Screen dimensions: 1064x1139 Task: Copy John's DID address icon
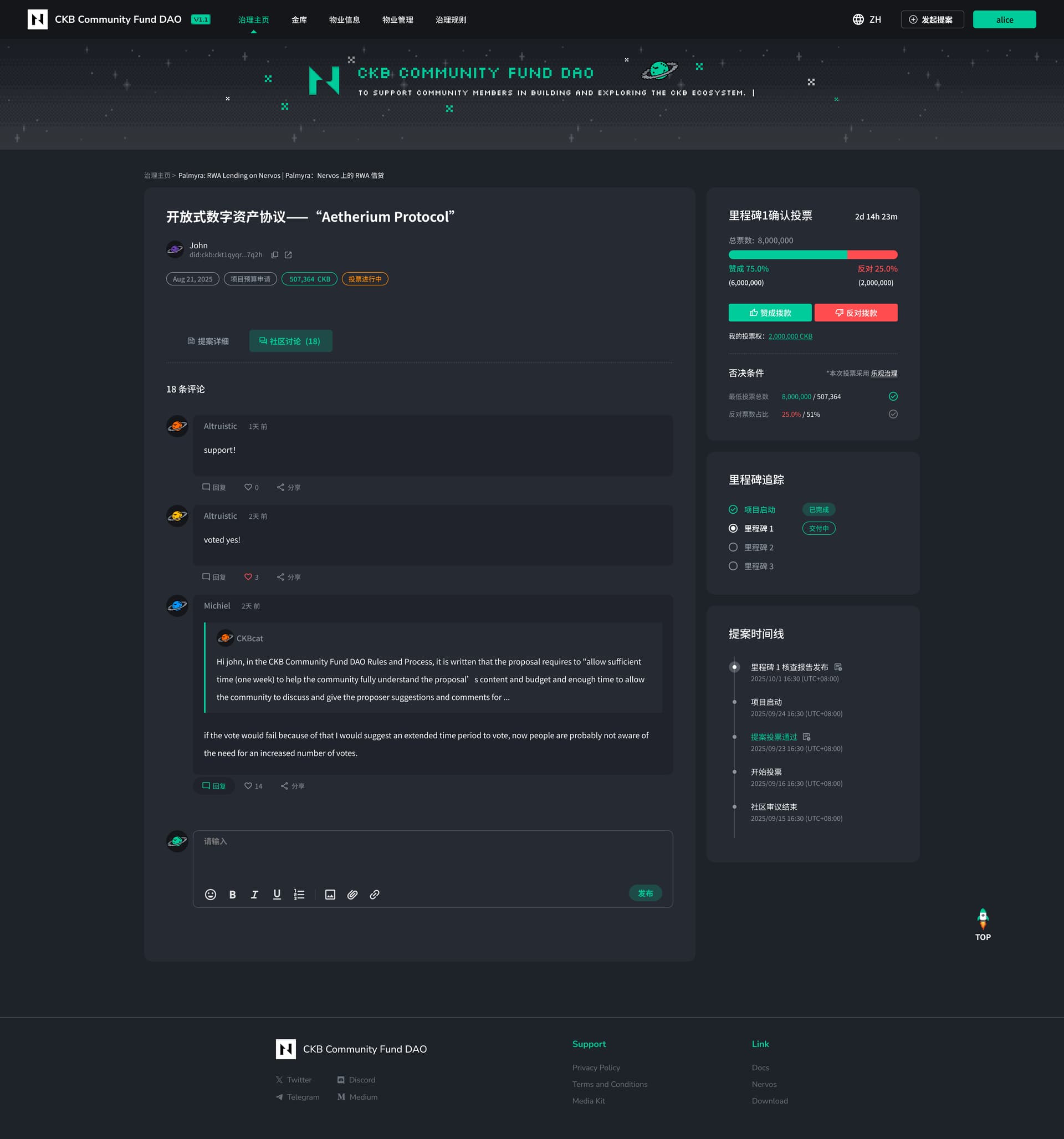pyautogui.click(x=275, y=255)
